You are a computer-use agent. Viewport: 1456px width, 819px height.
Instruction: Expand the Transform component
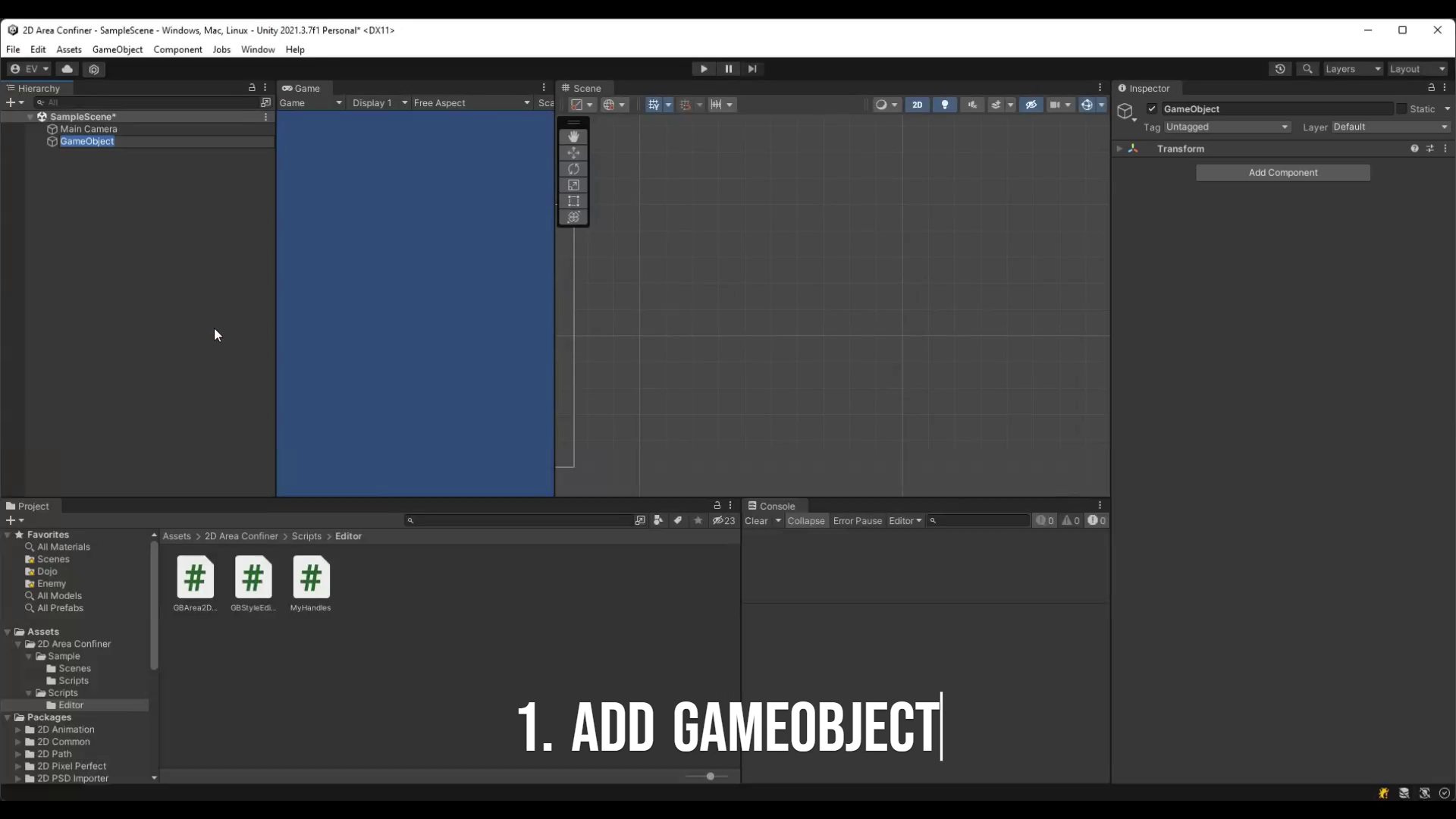click(1119, 149)
